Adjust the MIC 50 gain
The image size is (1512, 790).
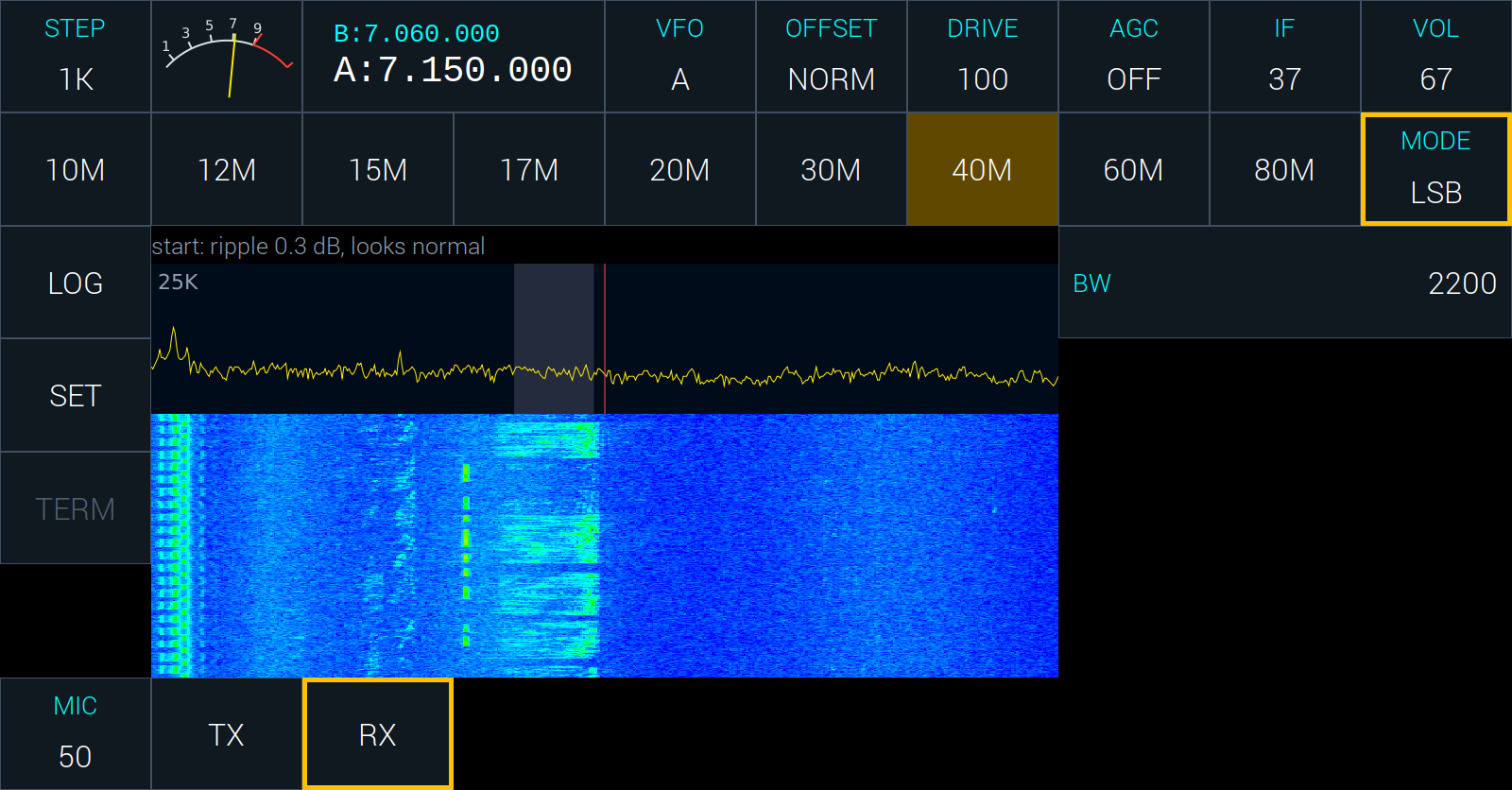pos(76,734)
